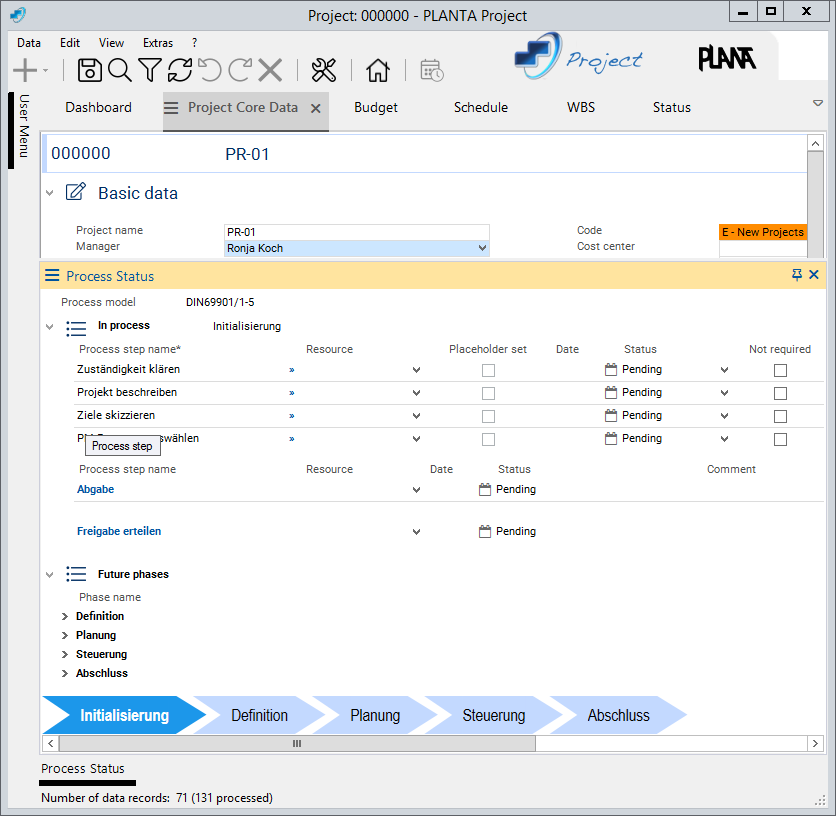The width and height of the screenshot is (836, 816).
Task: Switch to the Dashboard tab
Action: pos(98,108)
